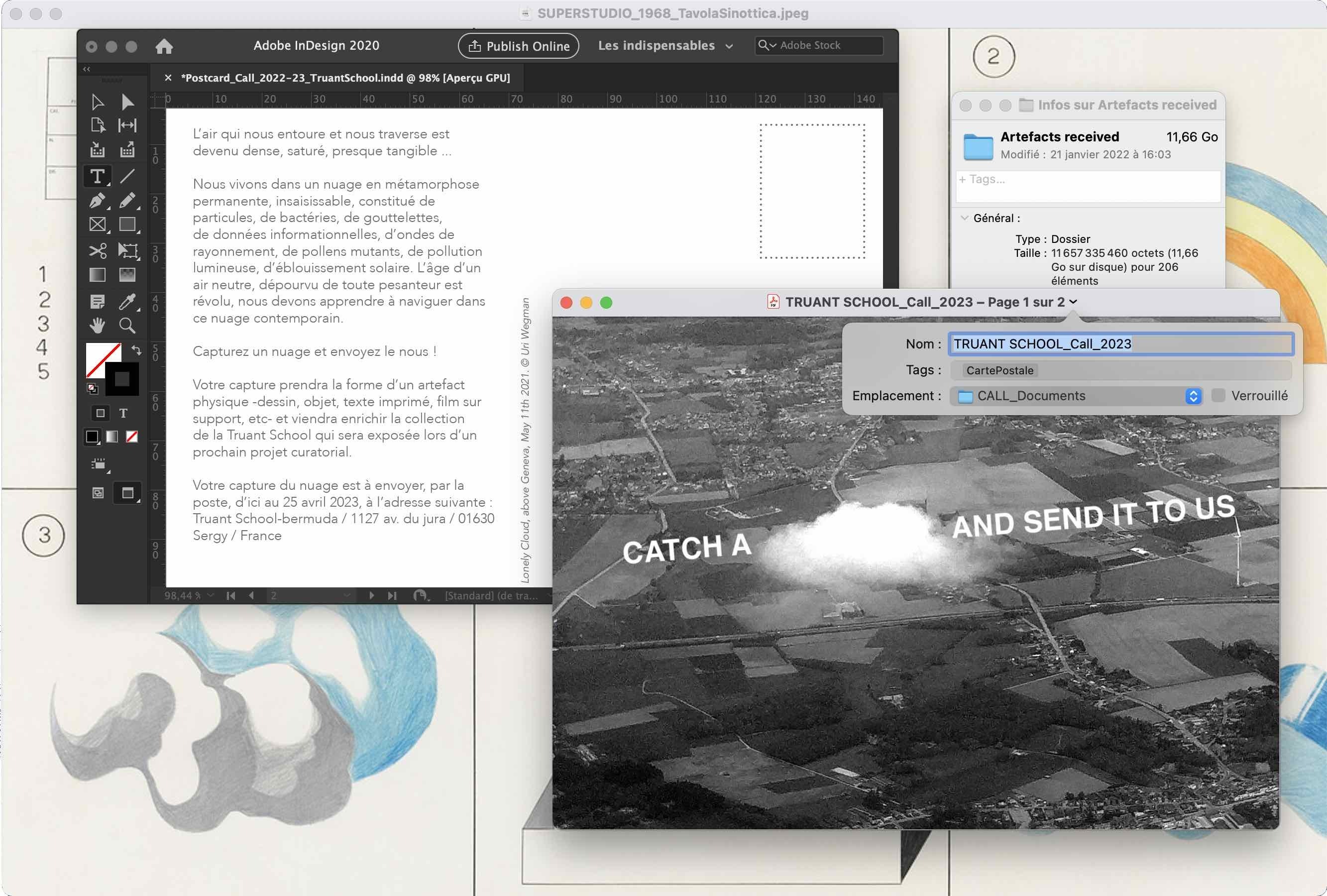Click the Nom field TRUANT SCHOOL_Call_2023
This screenshot has width=1327, height=896.
point(1120,344)
